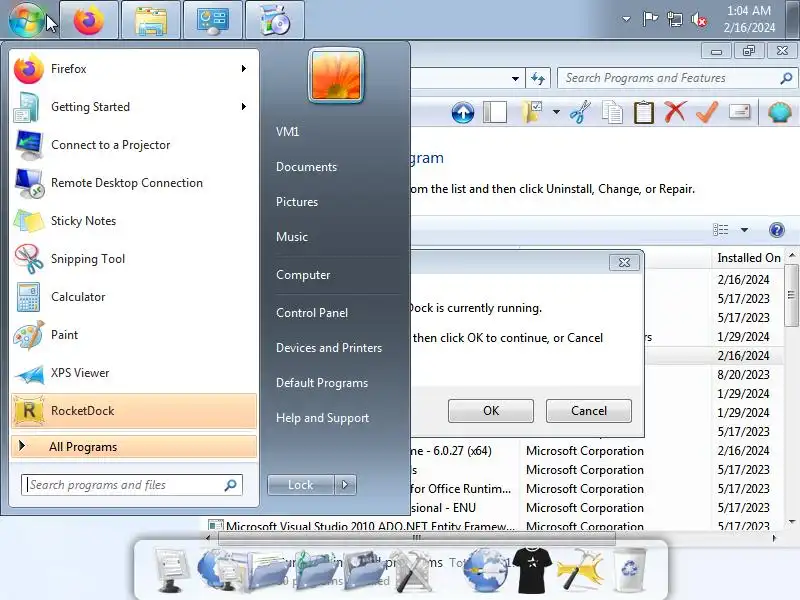Click the red X Delete icon
Viewport: 800px width, 600px height.
click(675, 112)
